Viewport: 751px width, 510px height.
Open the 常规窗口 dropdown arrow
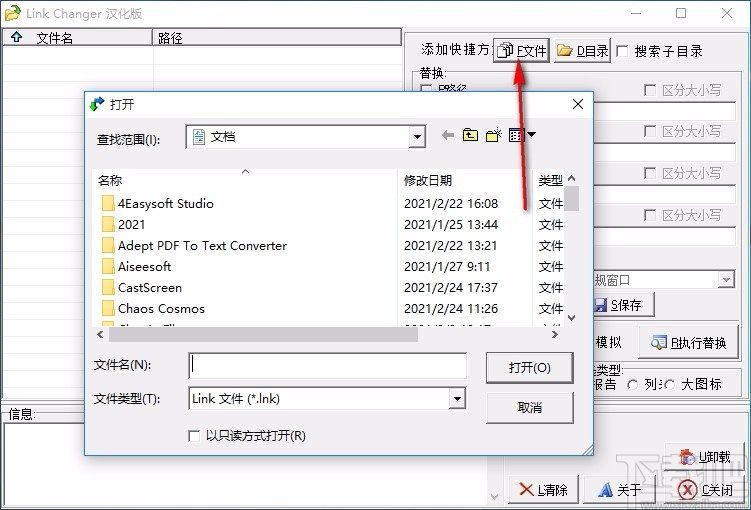[726, 279]
